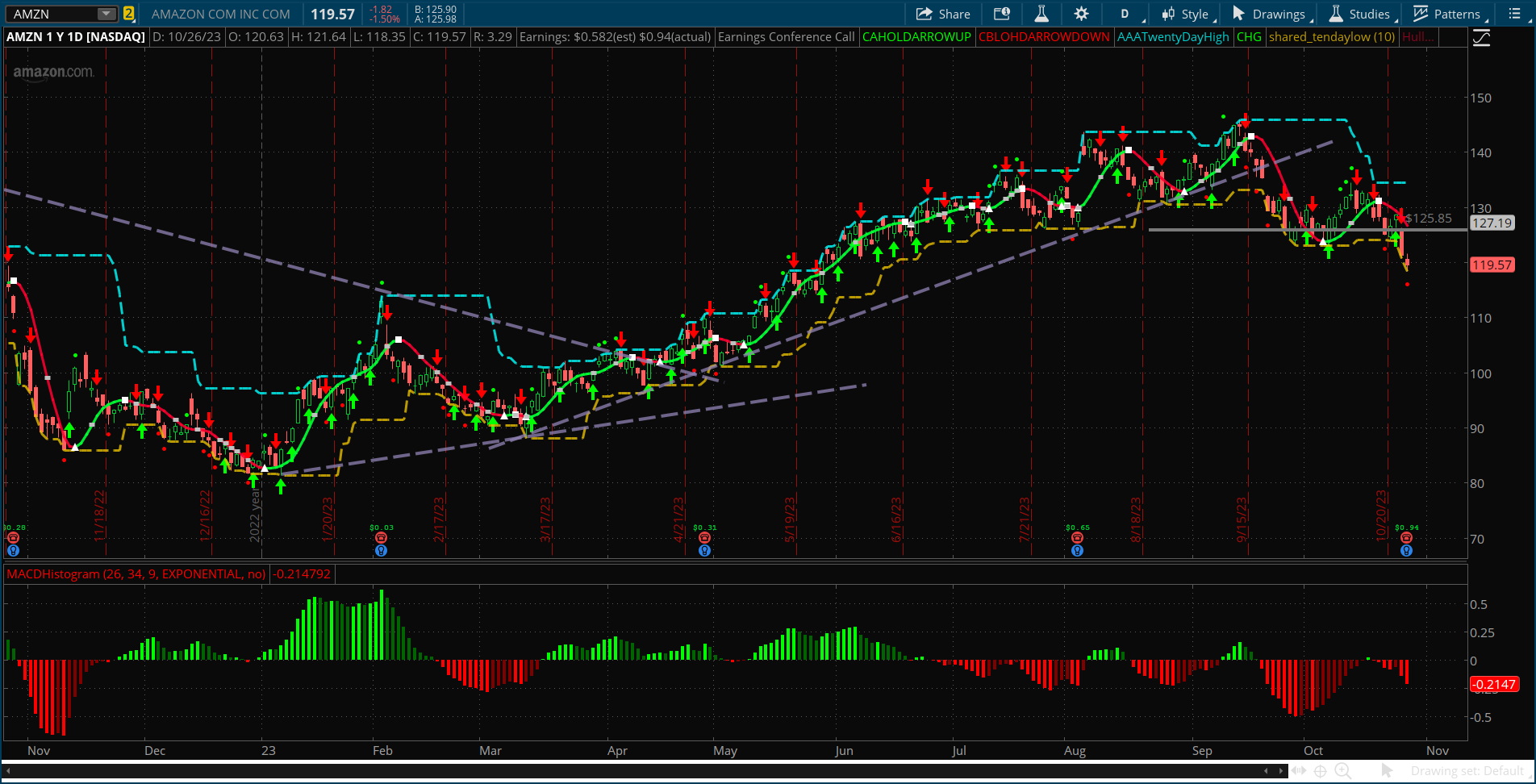Click the February conference call bulb icon

(x=382, y=551)
